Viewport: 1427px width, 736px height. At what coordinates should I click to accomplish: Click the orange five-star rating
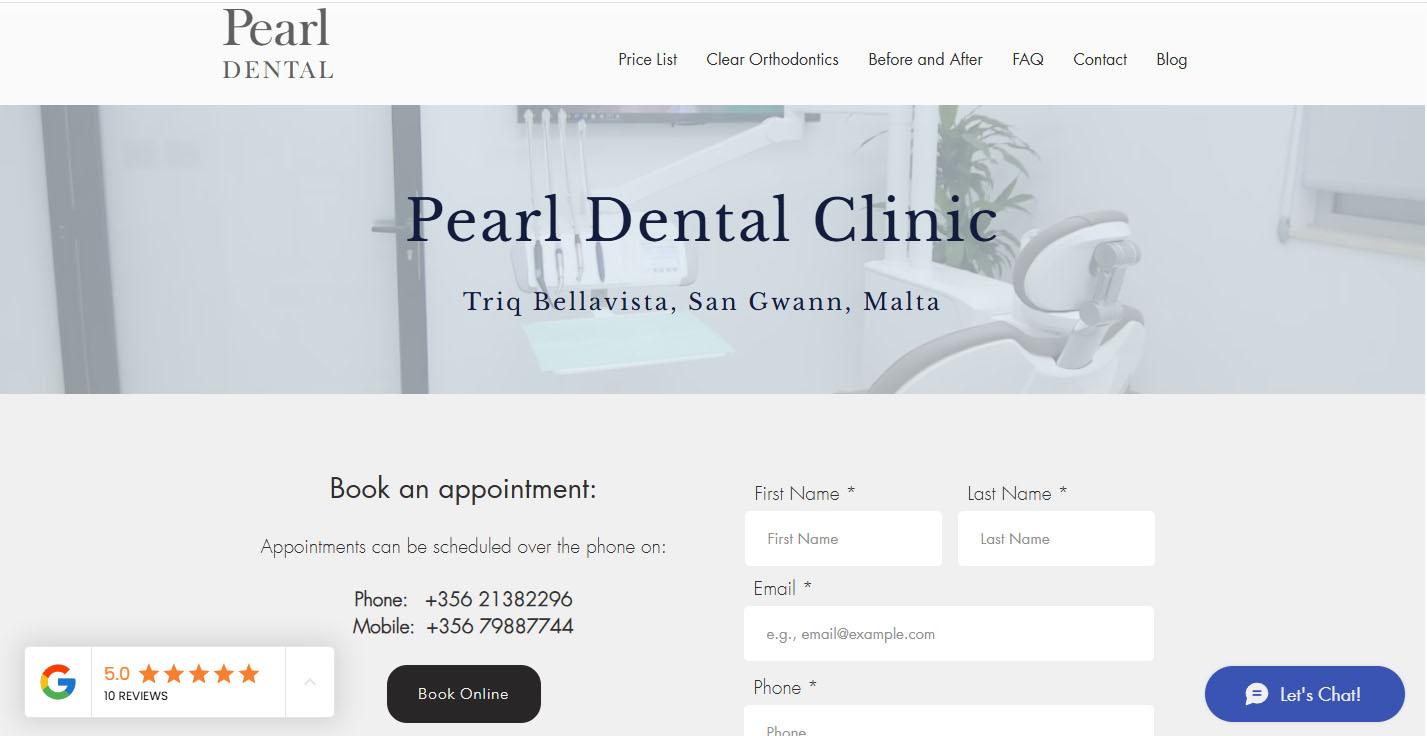199,674
